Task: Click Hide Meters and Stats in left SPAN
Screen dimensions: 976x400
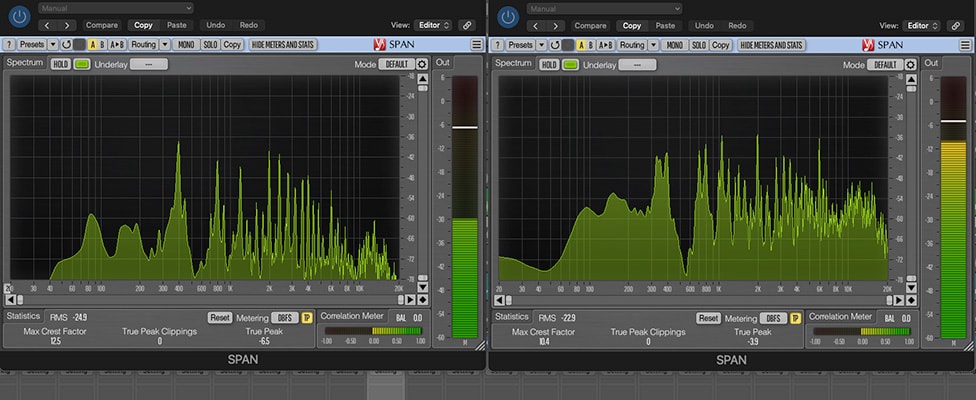Action: tap(283, 45)
